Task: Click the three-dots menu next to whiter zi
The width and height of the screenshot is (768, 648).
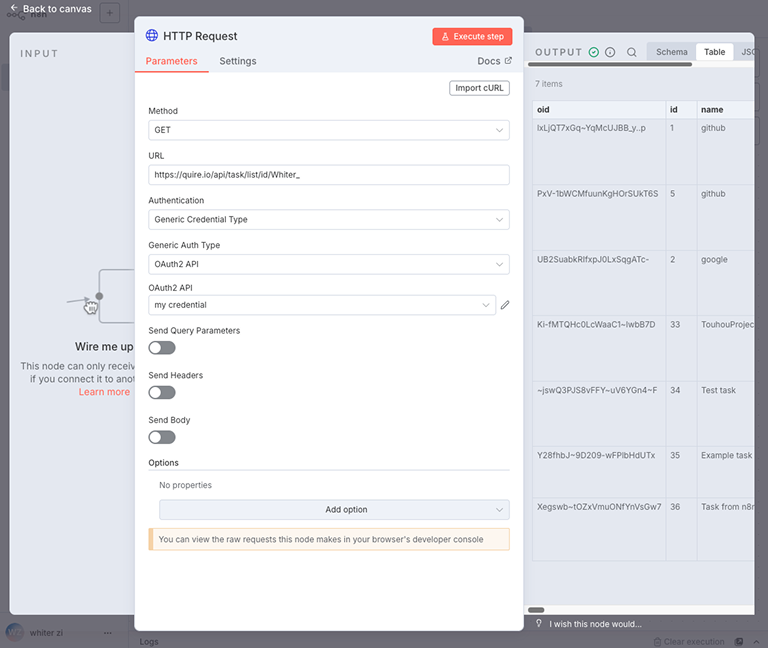Action: coord(108,632)
